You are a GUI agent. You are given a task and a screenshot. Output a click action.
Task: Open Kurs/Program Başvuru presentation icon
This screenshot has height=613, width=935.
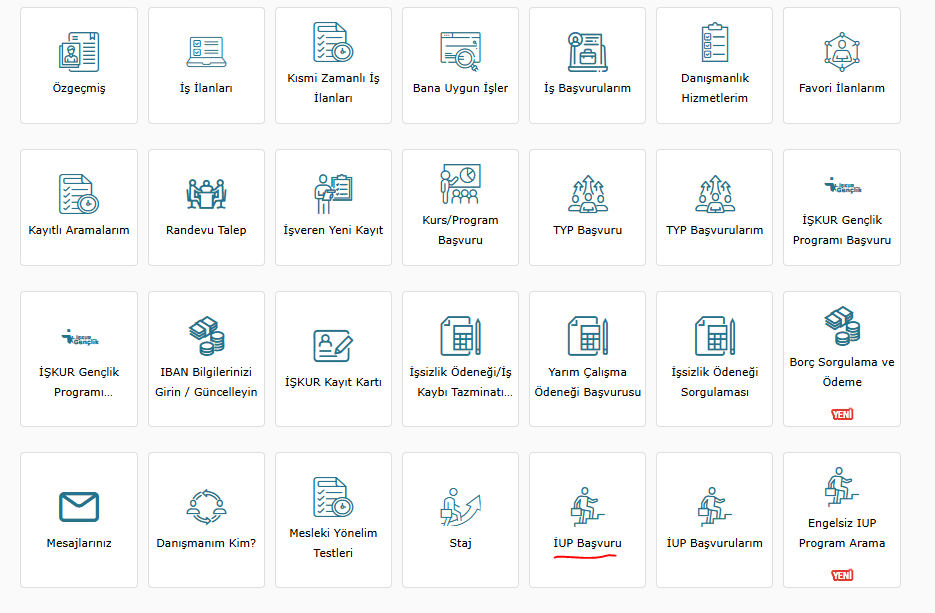tap(460, 184)
